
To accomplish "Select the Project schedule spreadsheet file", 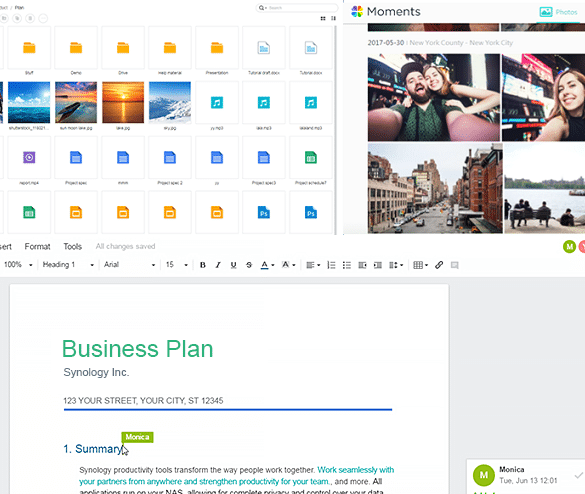I will (311, 157).
